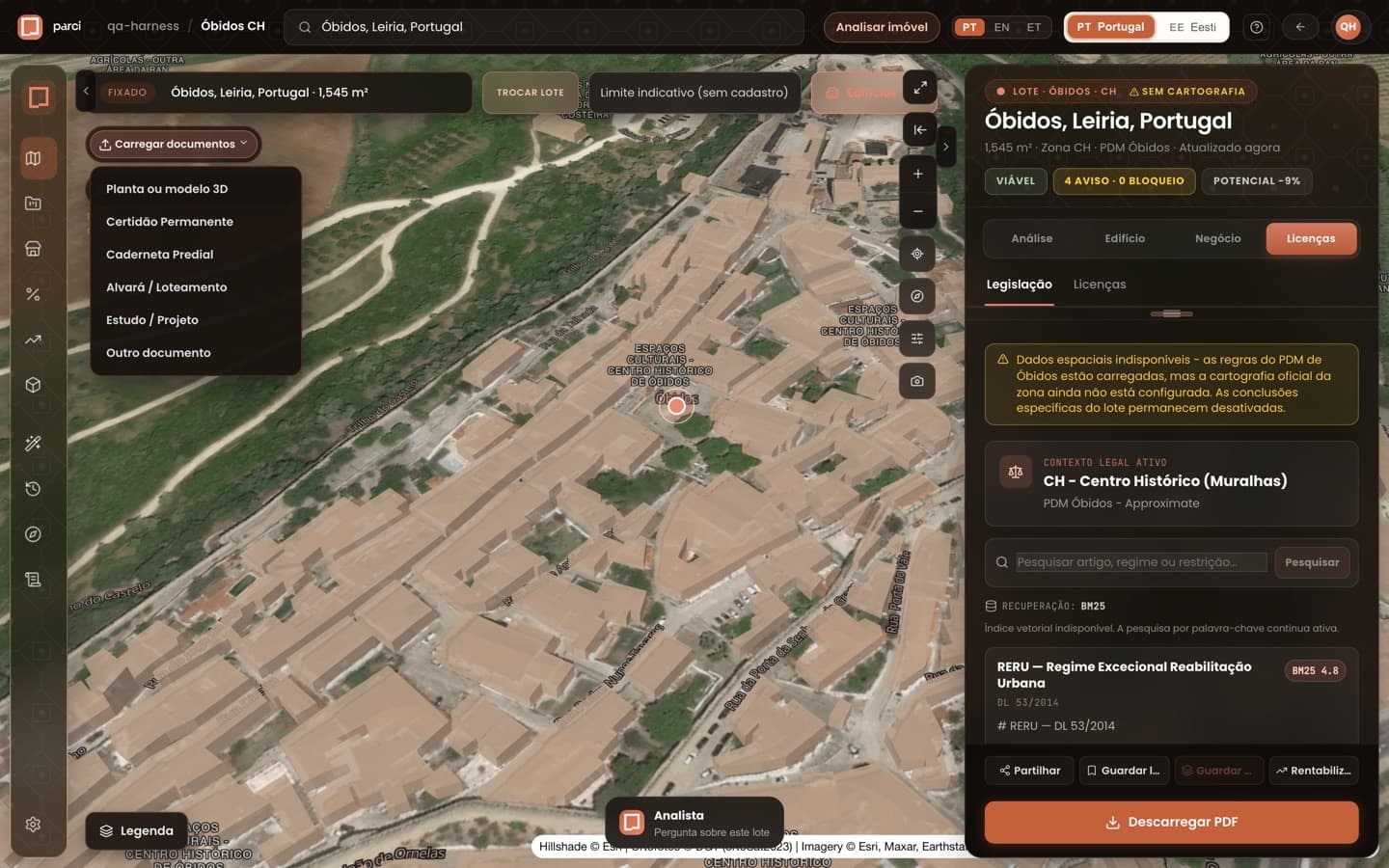
Task: Open the Legenda map legend
Action: 137,831
